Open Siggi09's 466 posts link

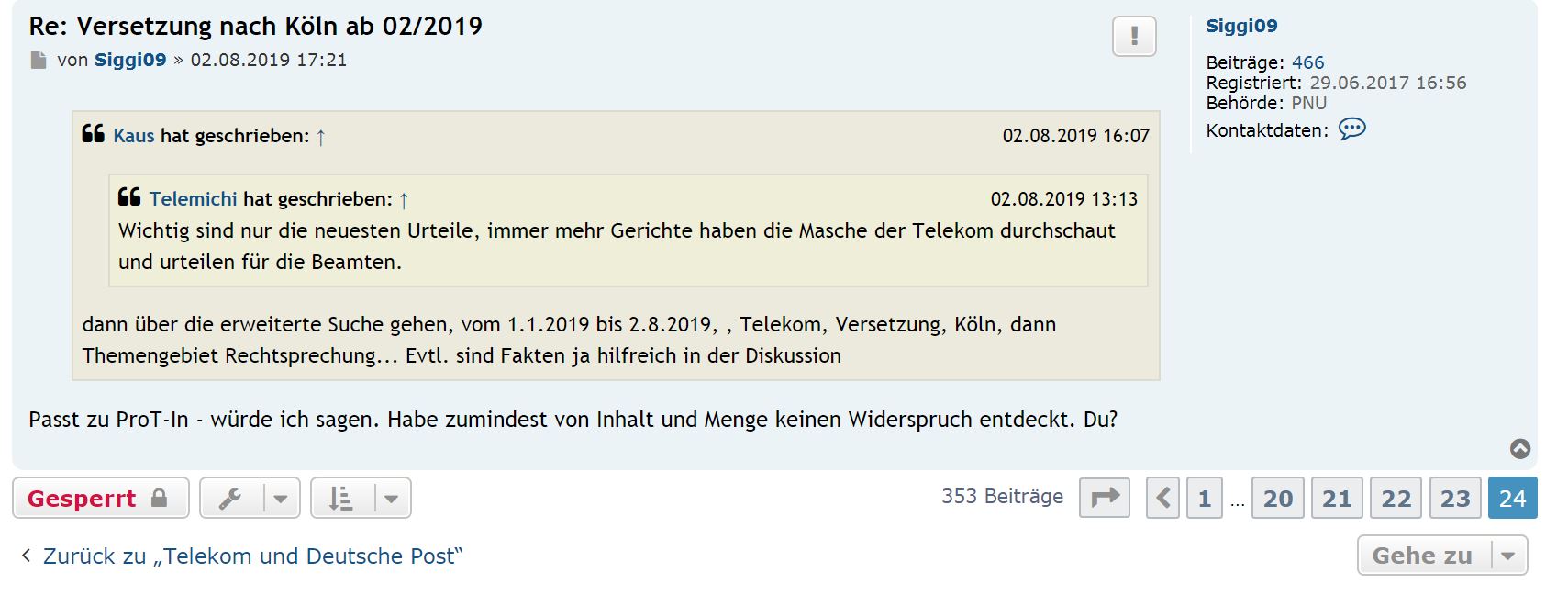[1307, 62]
